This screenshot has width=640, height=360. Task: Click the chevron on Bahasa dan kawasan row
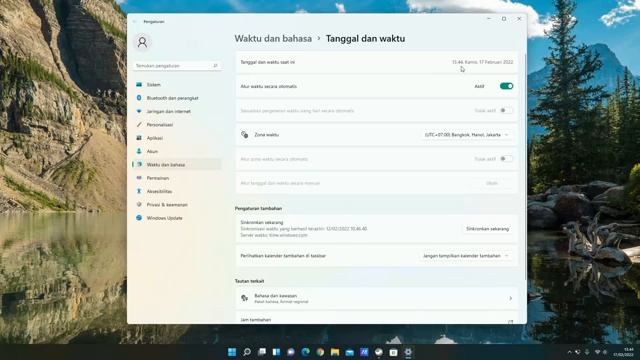coord(510,298)
